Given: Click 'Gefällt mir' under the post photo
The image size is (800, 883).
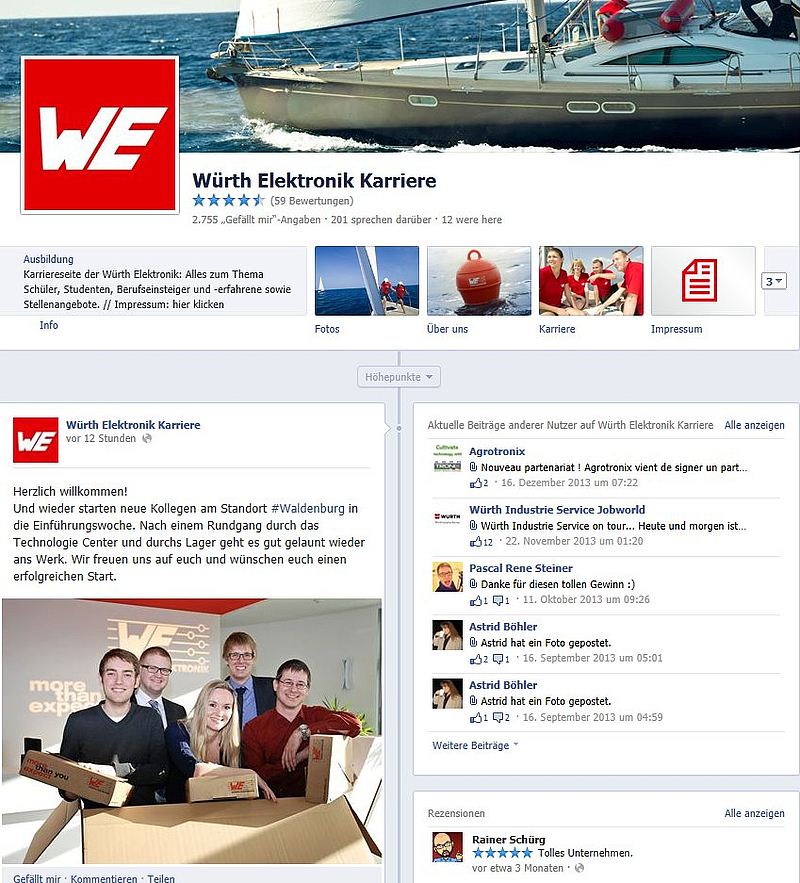Looking at the screenshot, I should [37, 878].
